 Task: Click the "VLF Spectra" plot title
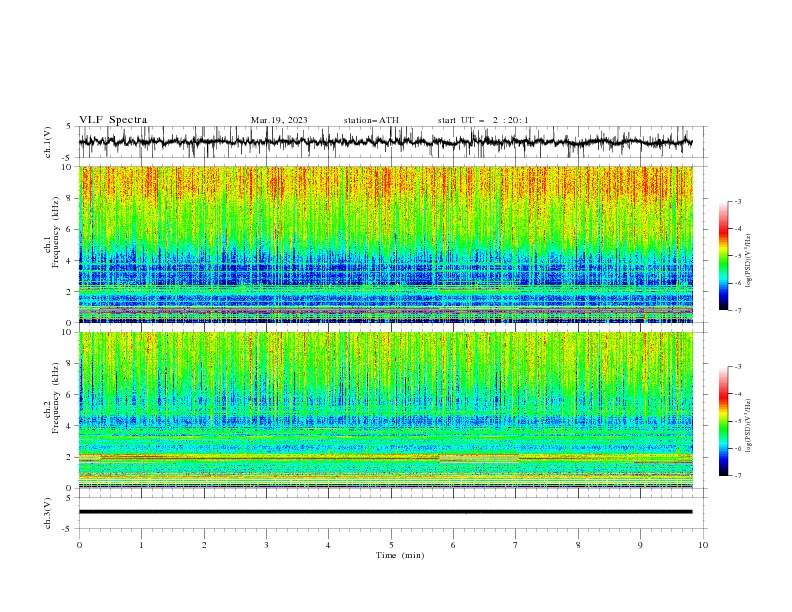point(113,120)
